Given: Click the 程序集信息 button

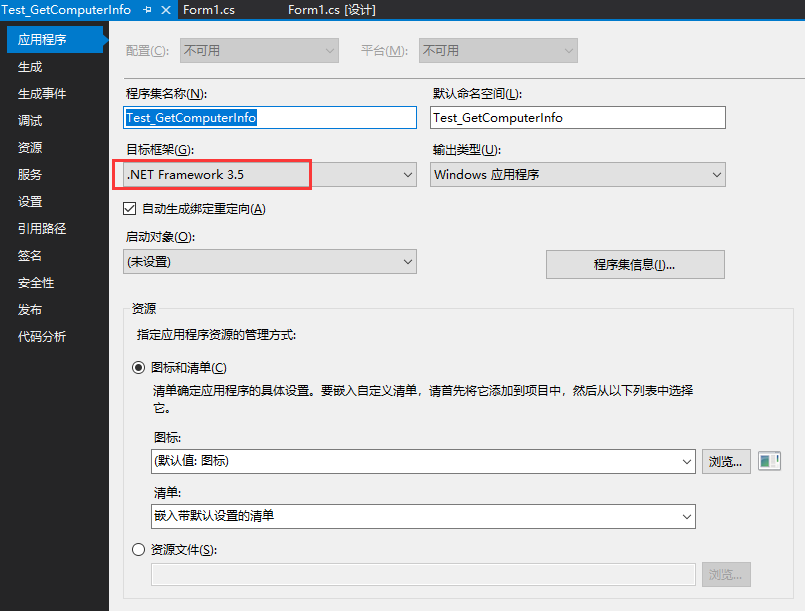Looking at the screenshot, I should pyautogui.click(x=634, y=264).
